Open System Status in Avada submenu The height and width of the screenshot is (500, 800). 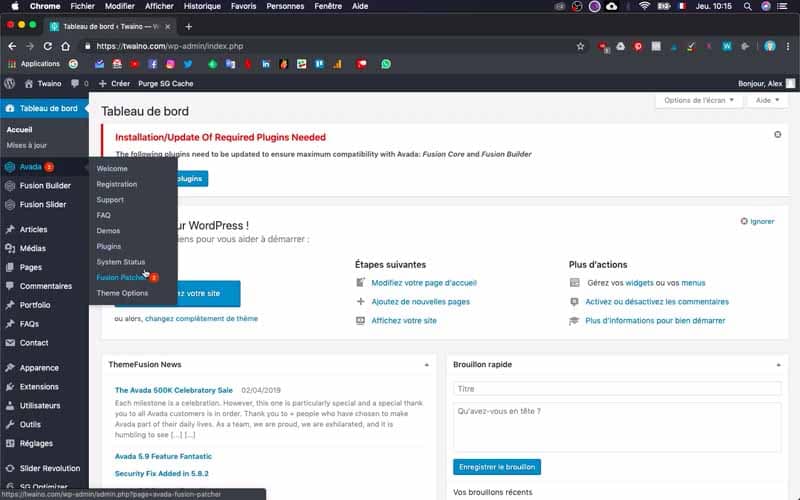point(121,262)
